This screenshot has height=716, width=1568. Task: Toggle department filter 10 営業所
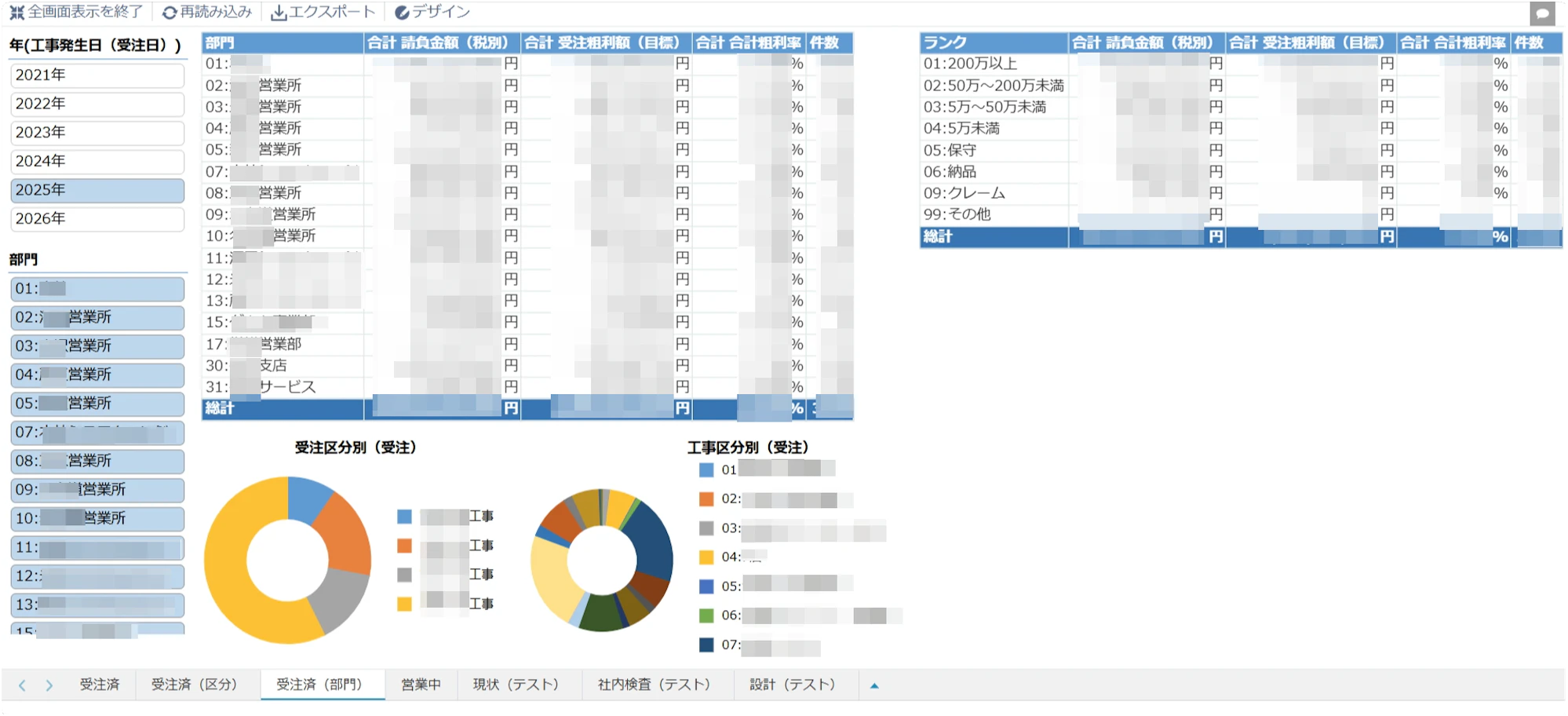click(97, 518)
